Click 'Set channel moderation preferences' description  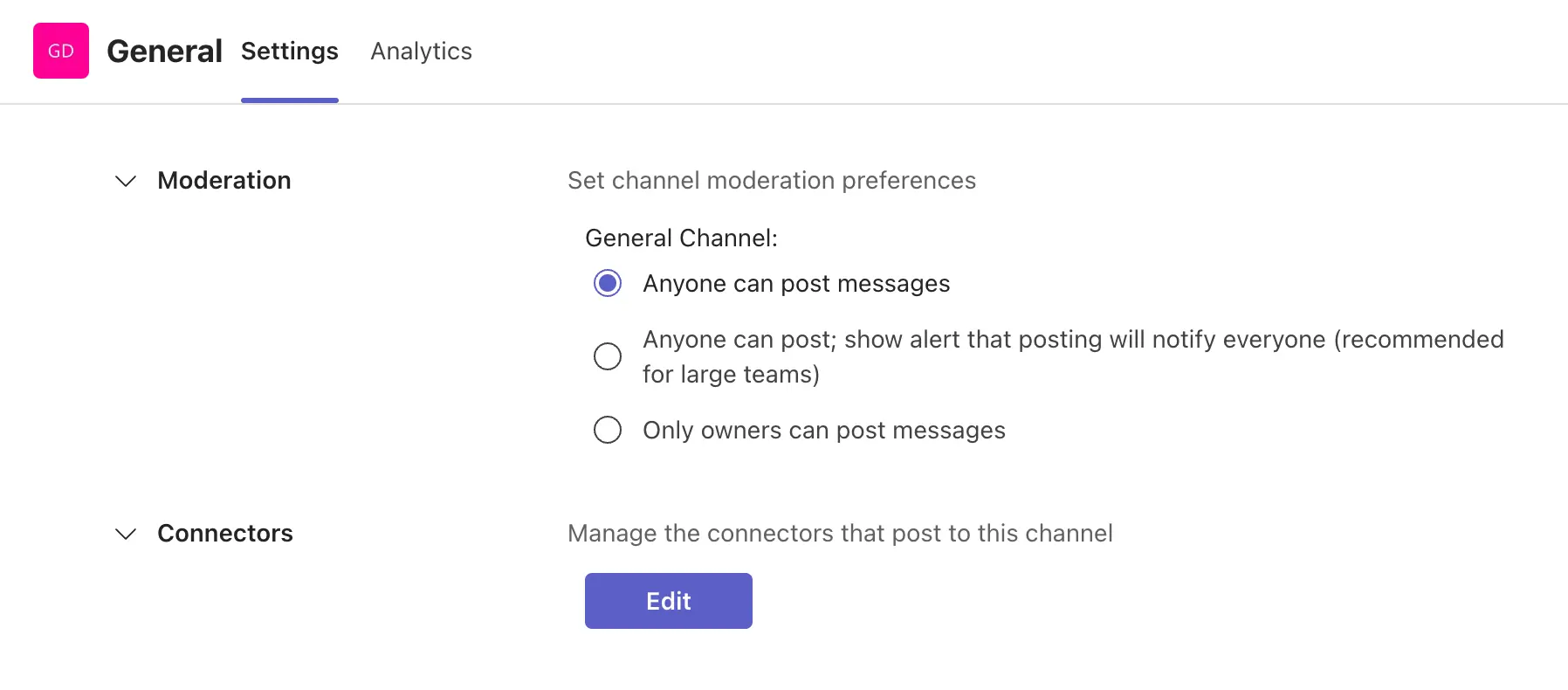771,180
